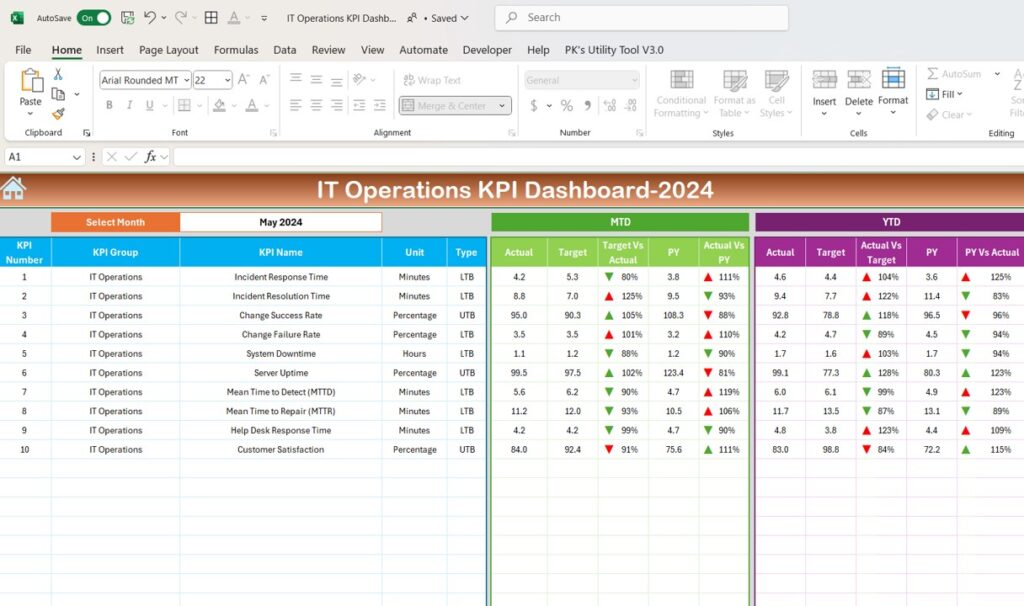
Task: Click the Save icon in title bar
Action: (127, 18)
